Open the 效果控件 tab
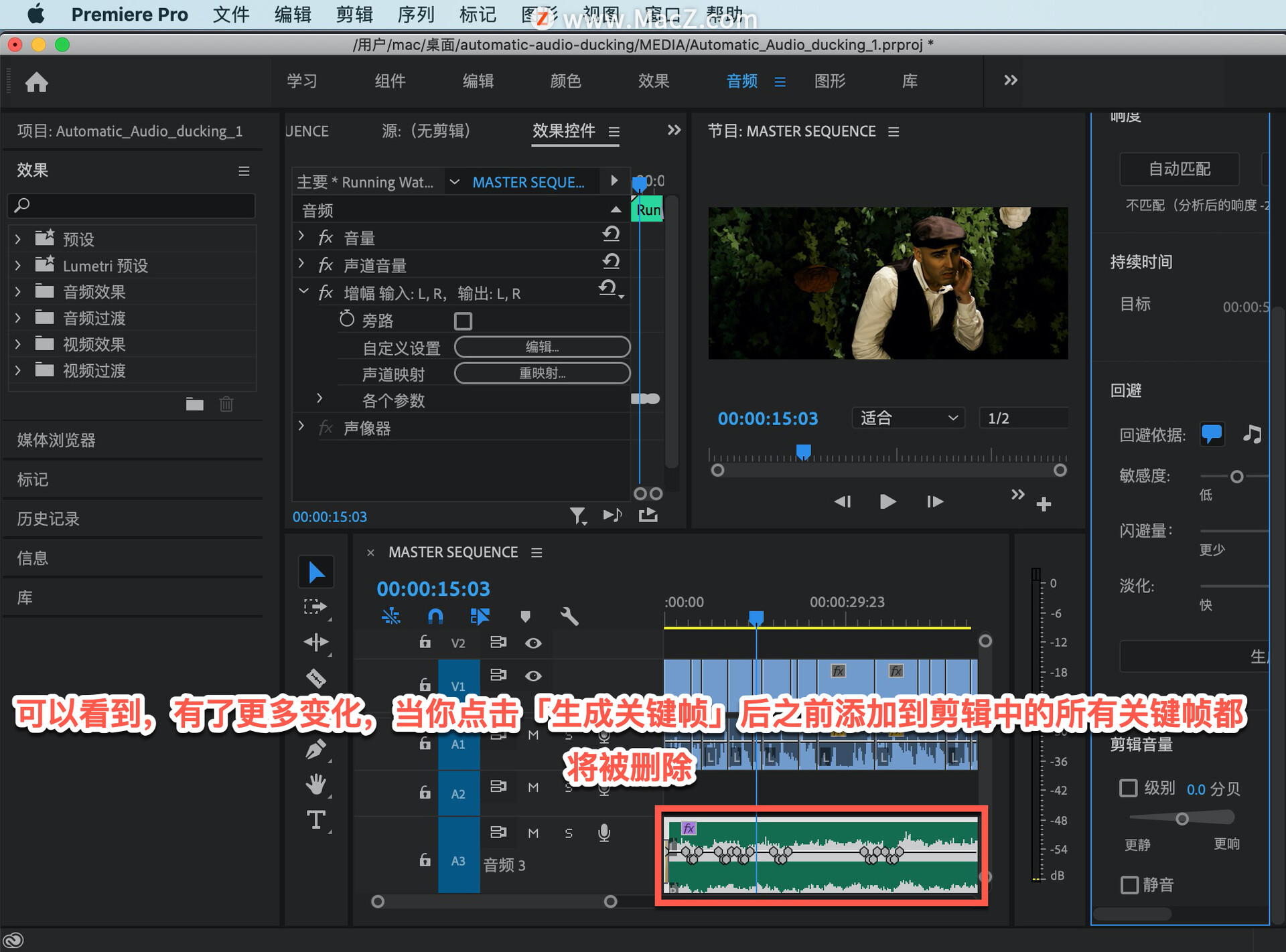This screenshot has height=952, width=1286. tap(564, 131)
